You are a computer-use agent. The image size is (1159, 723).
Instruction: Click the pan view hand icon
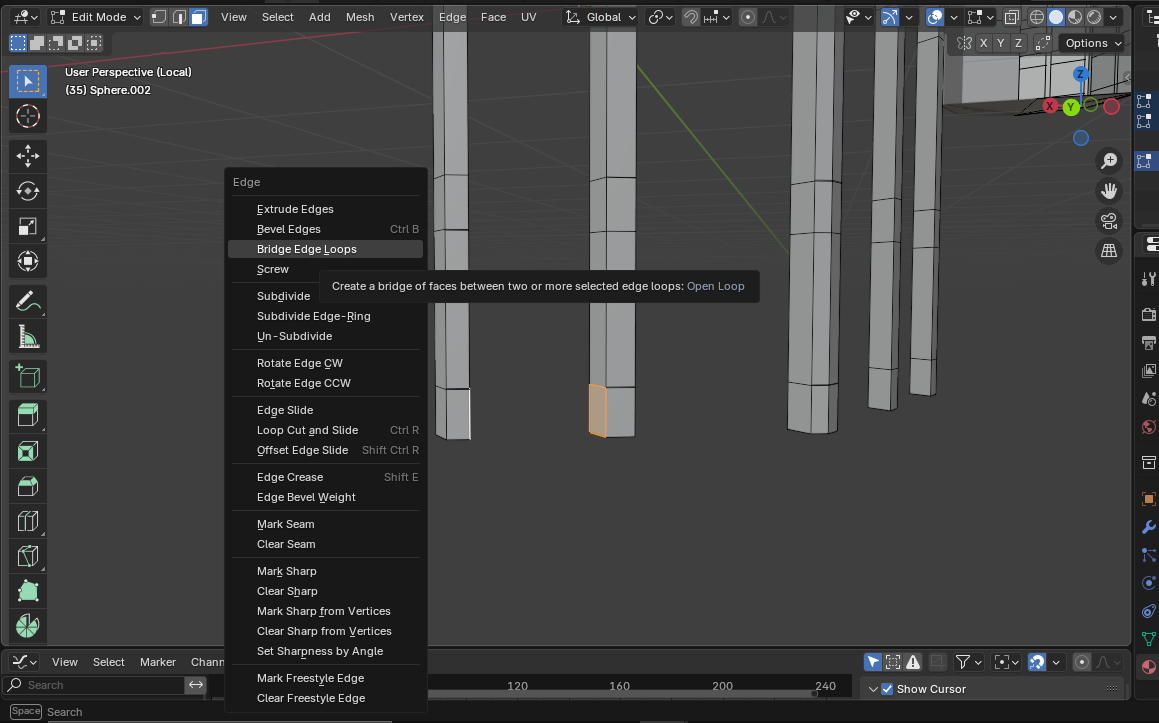click(x=1109, y=191)
